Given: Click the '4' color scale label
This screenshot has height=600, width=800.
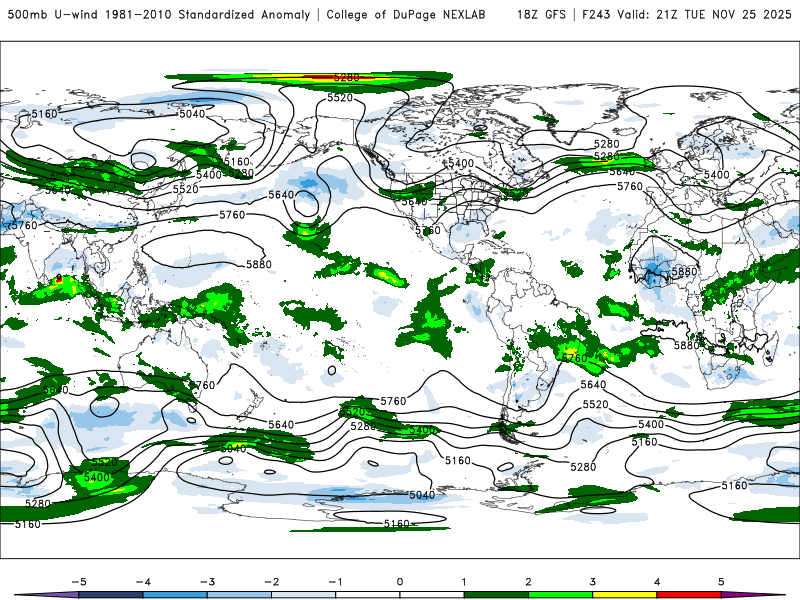Looking at the screenshot, I should (x=657, y=582).
